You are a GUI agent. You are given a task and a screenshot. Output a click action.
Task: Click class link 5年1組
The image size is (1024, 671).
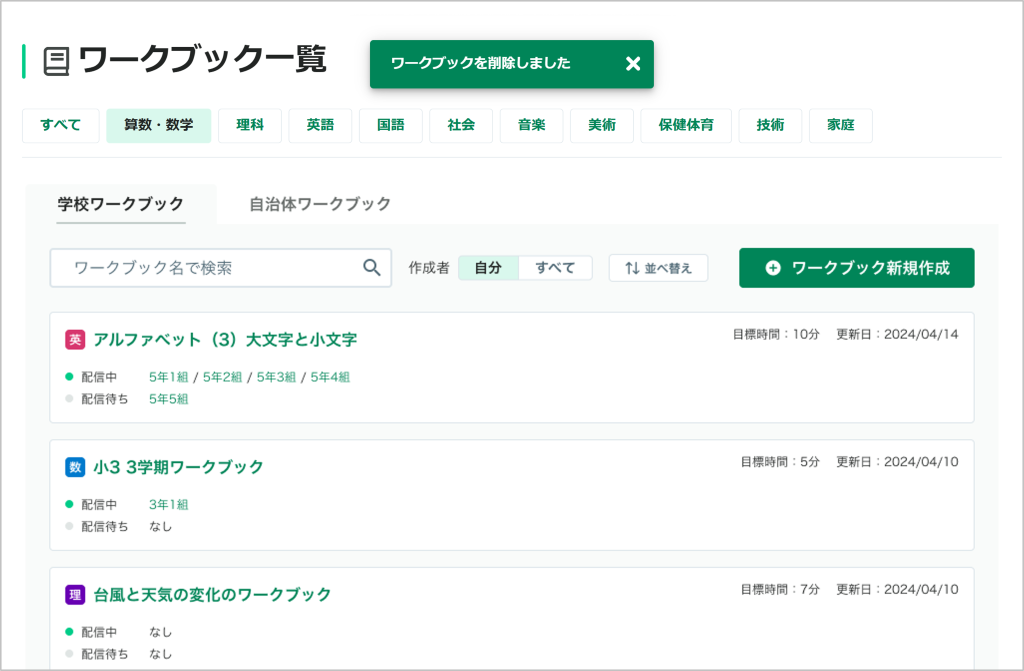coord(168,377)
